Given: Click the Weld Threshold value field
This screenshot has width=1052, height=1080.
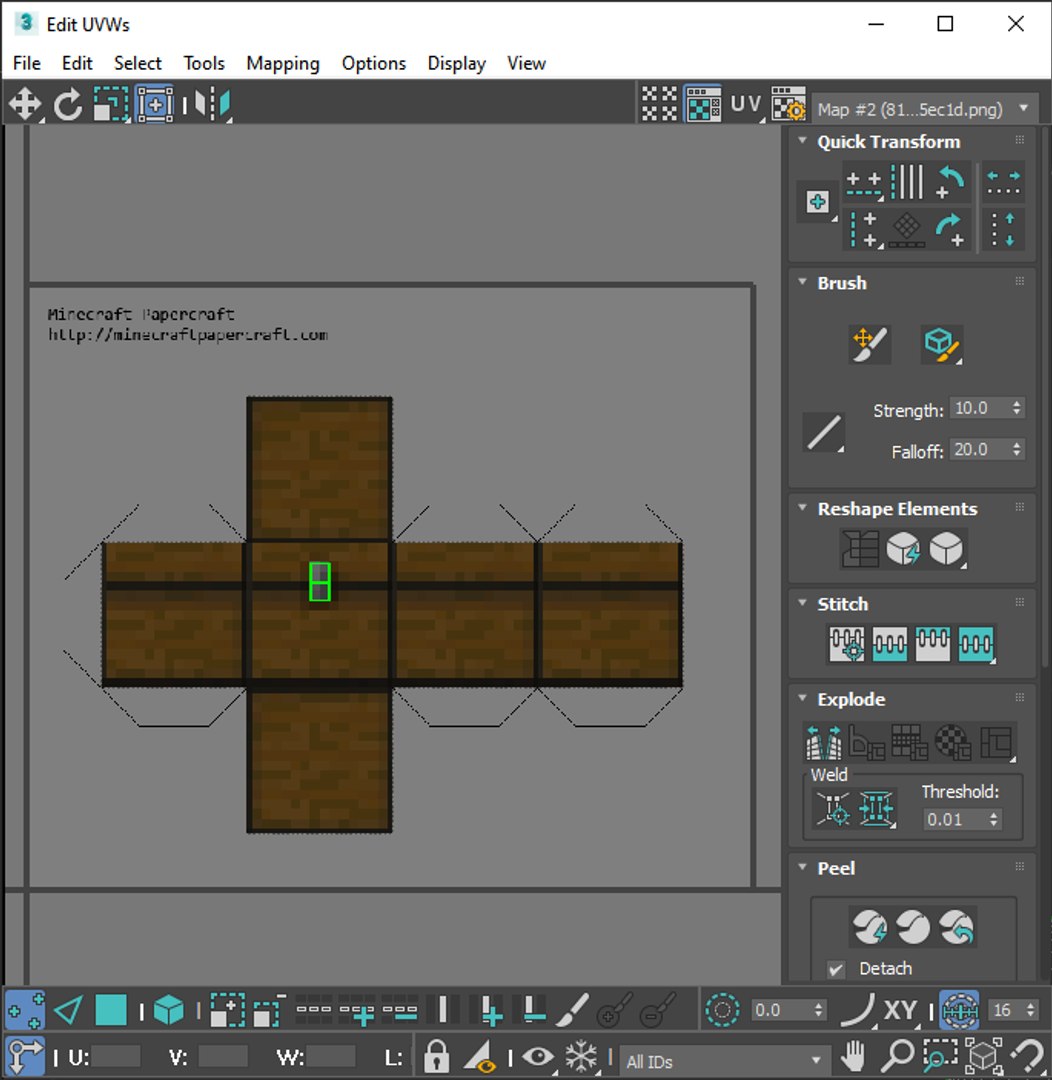Looking at the screenshot, I should 954,819.
